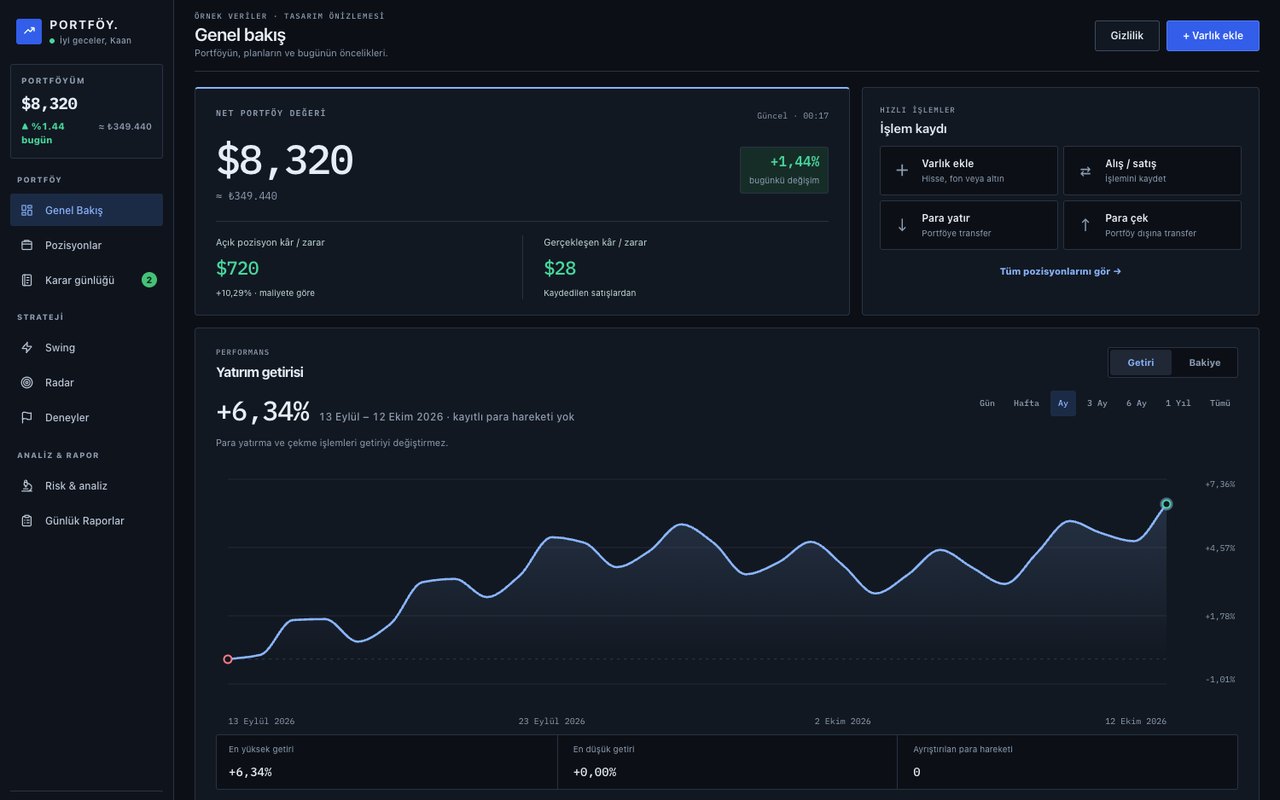This screenshot has height=800, width=1280.
Task: Select the Hafta time range
Action: pos(1026,403)
